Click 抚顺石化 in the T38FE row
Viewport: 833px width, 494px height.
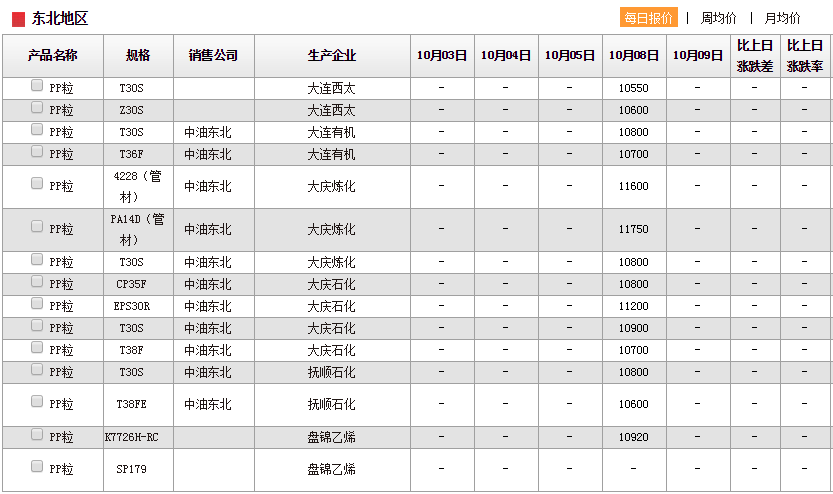click(332, 404)
